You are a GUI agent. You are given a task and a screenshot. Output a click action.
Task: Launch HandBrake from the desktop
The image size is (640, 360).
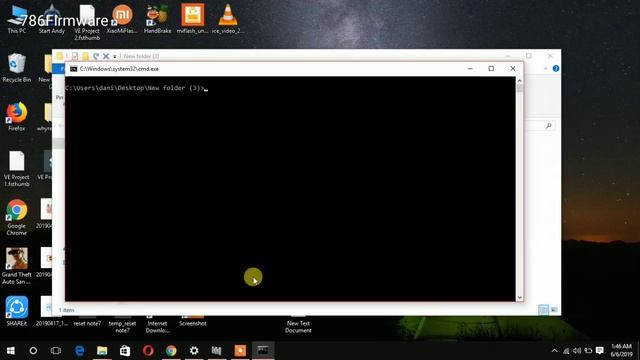(157, 19)
